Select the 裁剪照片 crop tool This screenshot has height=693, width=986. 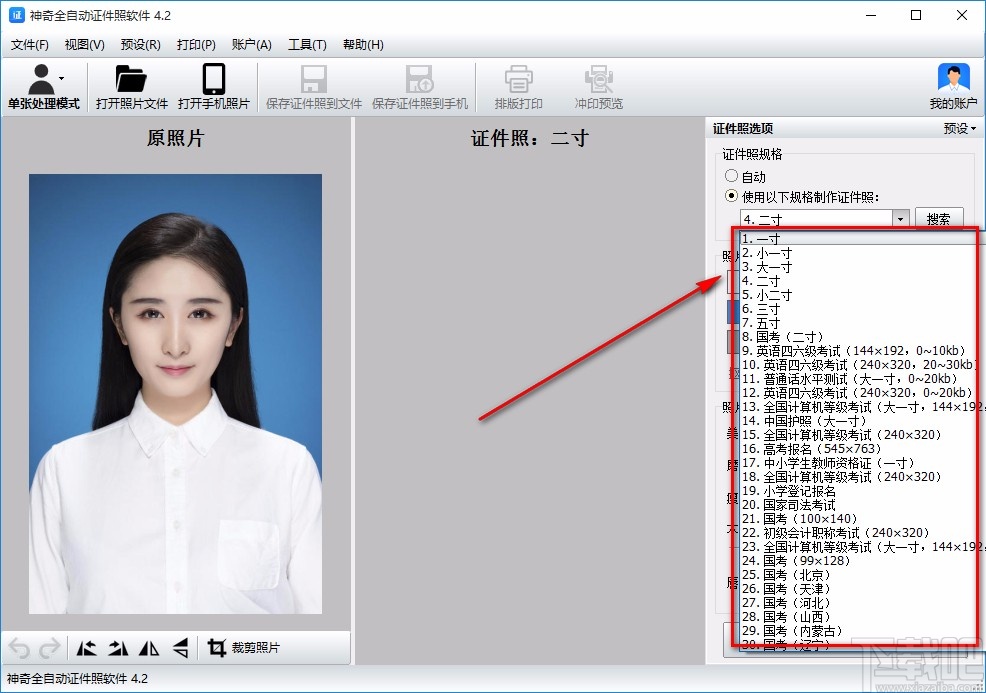tap(243, 648)
